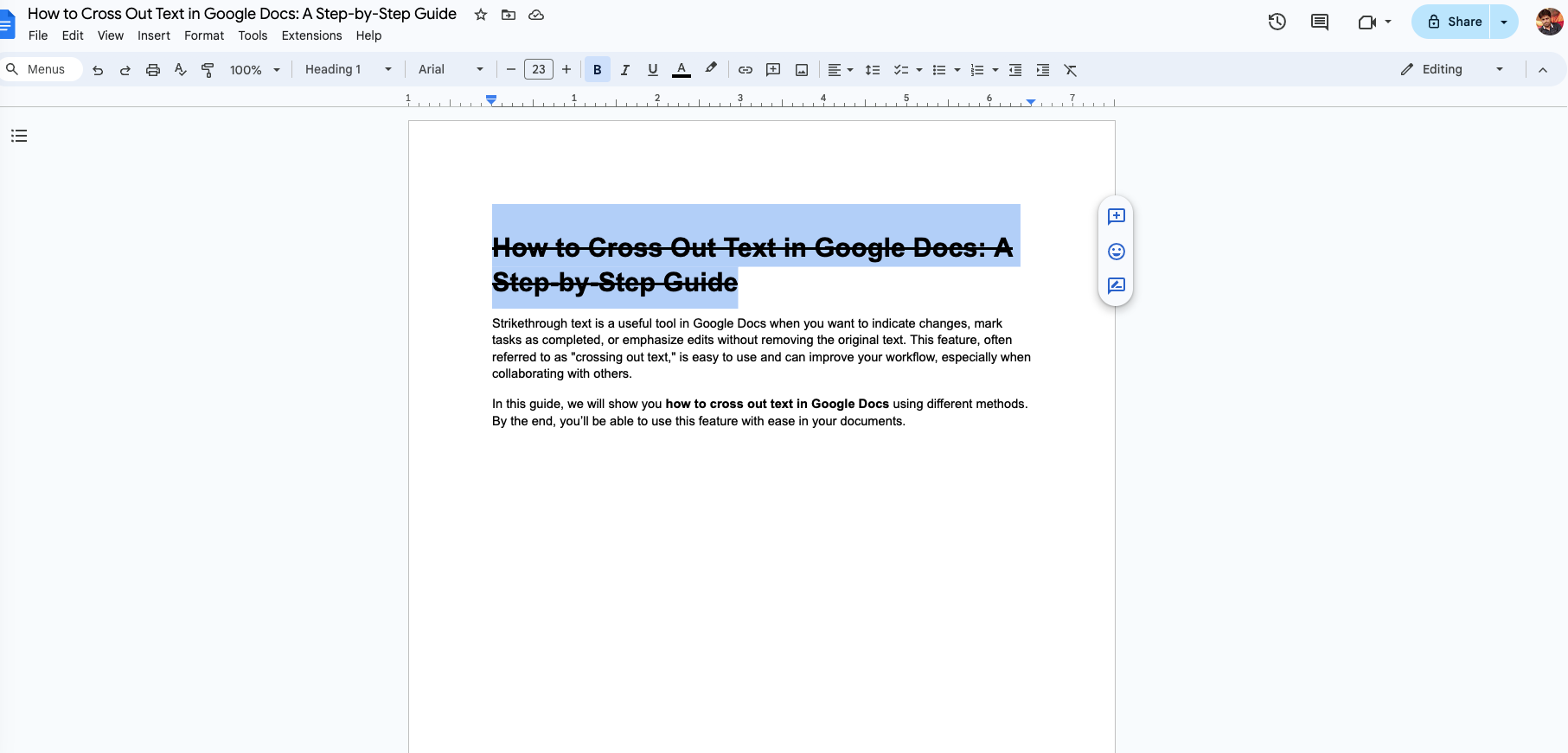Expand share options arrow
Screen dimensions: 1568x753
(1504, 22)
